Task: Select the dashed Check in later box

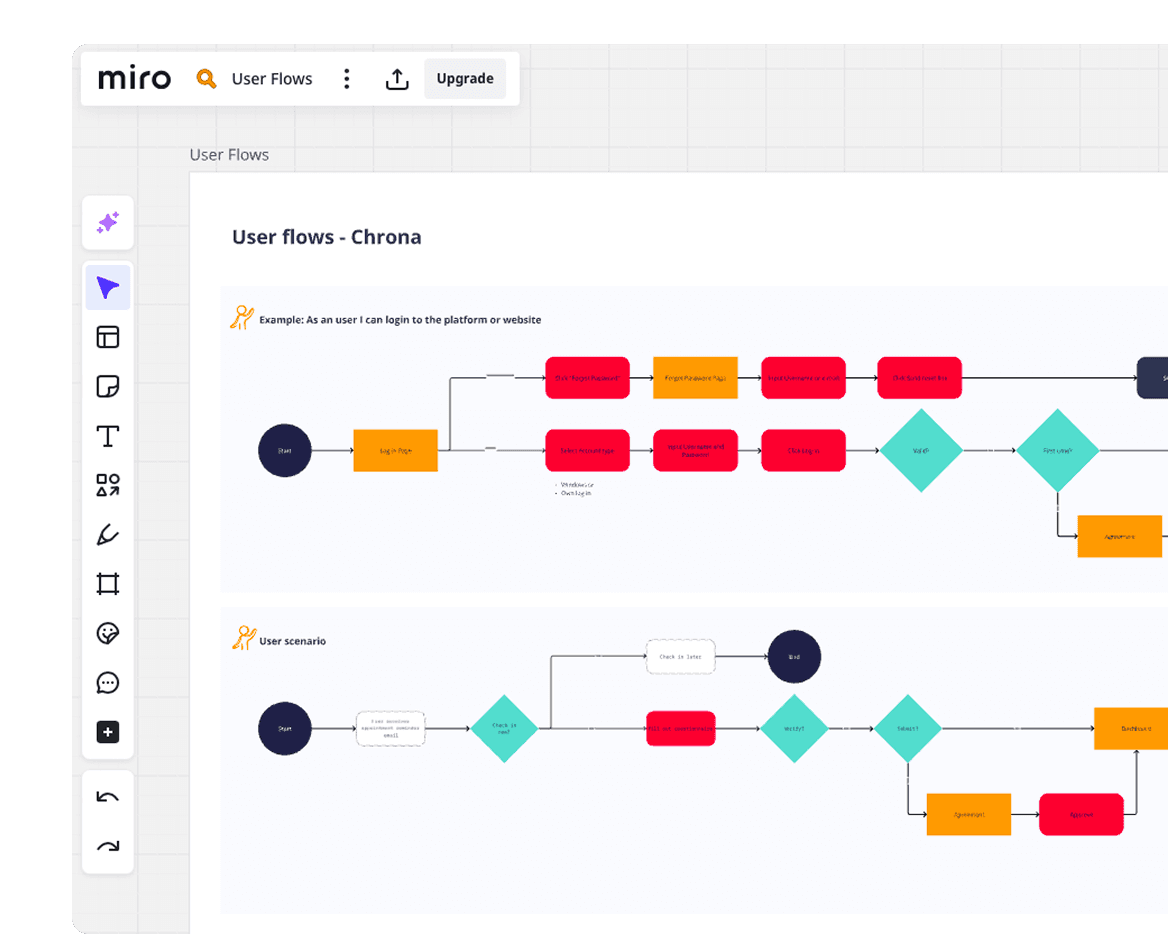Action: tap(681, 657)
